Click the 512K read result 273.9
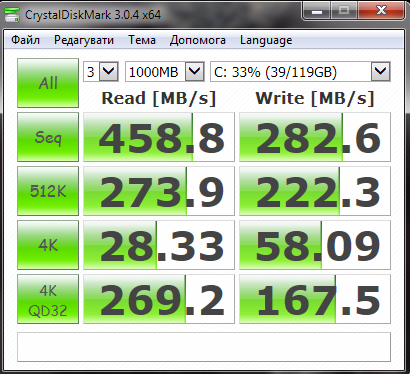This screenshot has height=374, width=410. click(x=159, y=191)
